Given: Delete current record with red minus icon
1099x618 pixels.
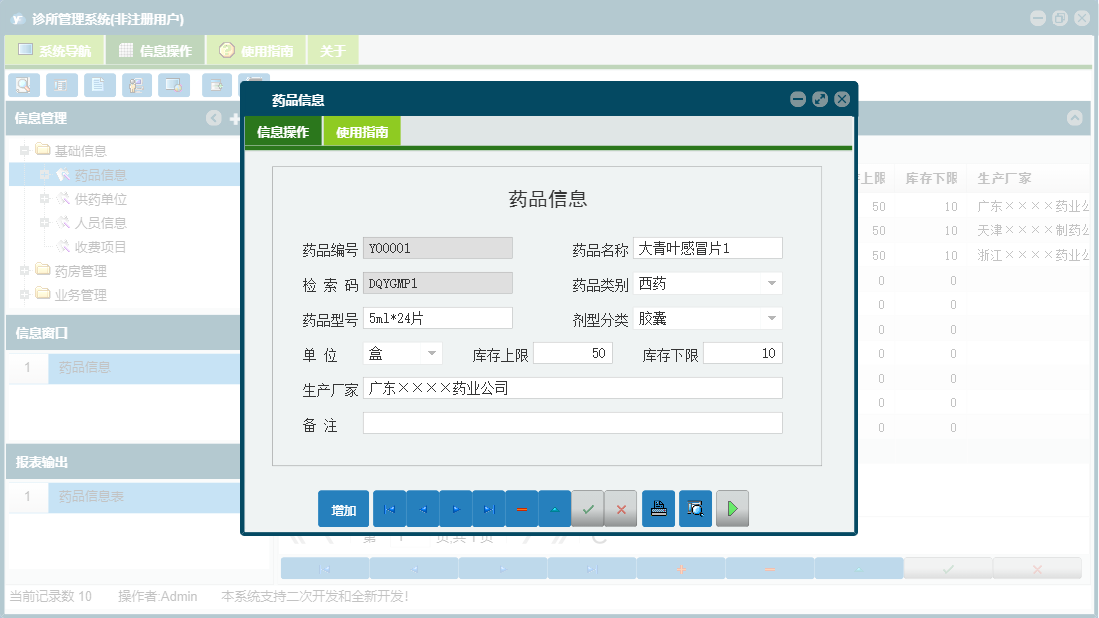Looking at the screenshot, I should point(522,508).
